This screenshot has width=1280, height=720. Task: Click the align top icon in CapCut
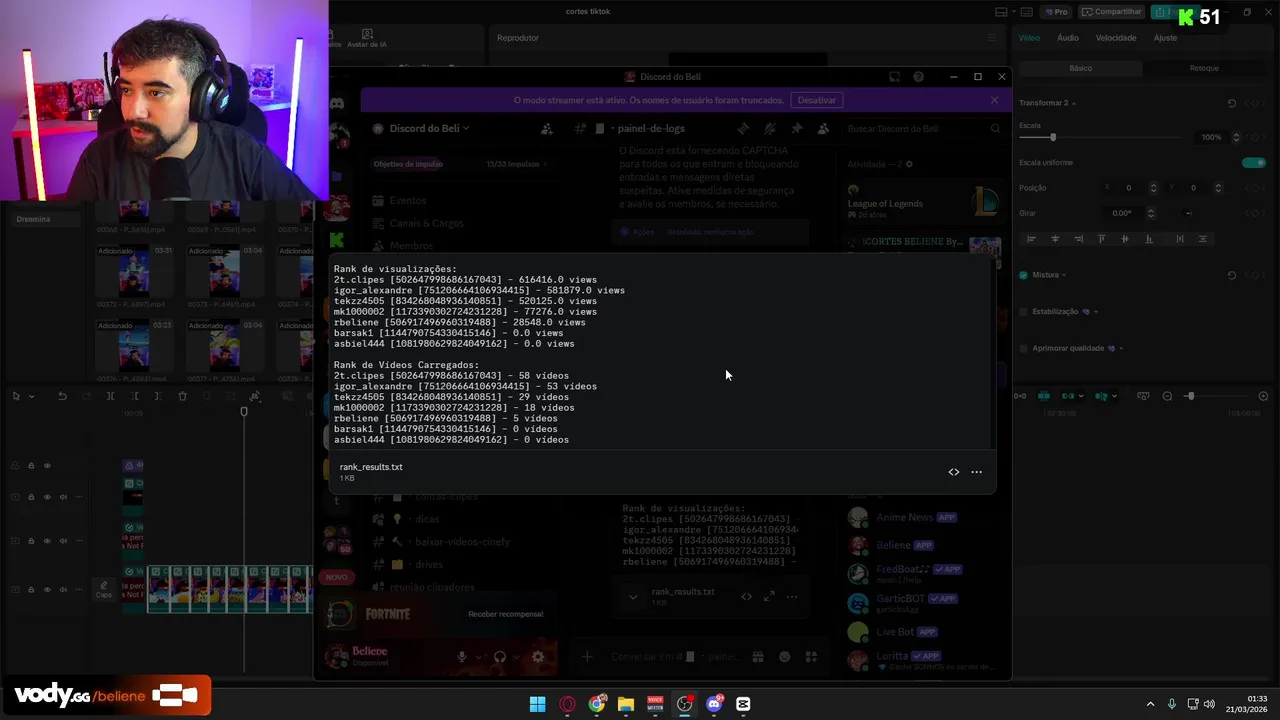[x=1102, y=239]
